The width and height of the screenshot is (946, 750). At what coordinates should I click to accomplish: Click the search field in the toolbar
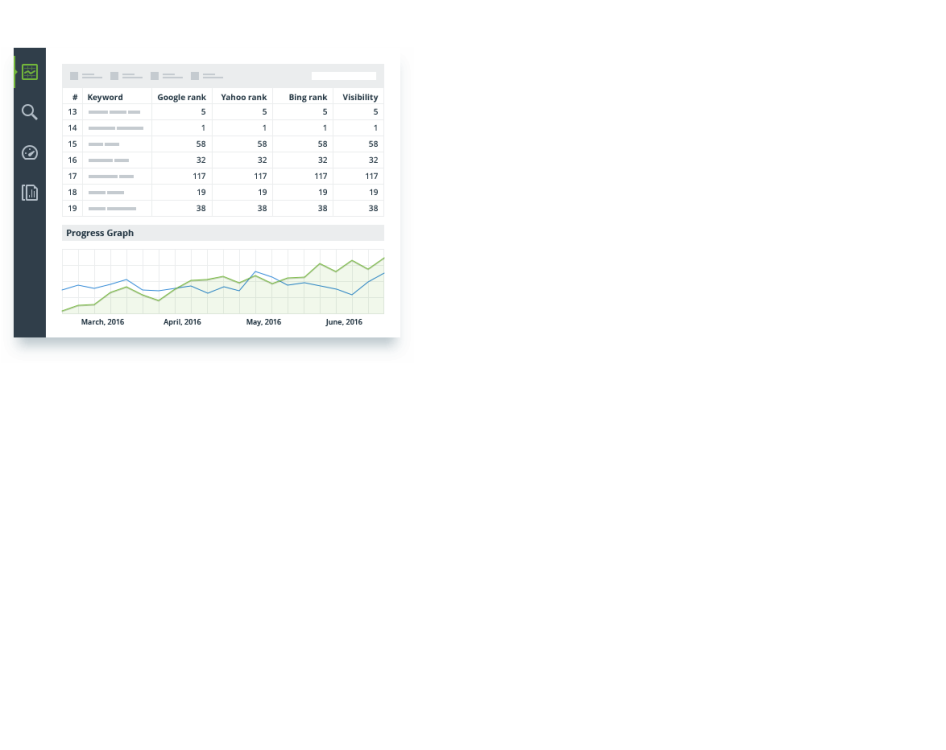click(x=344, y=76)
